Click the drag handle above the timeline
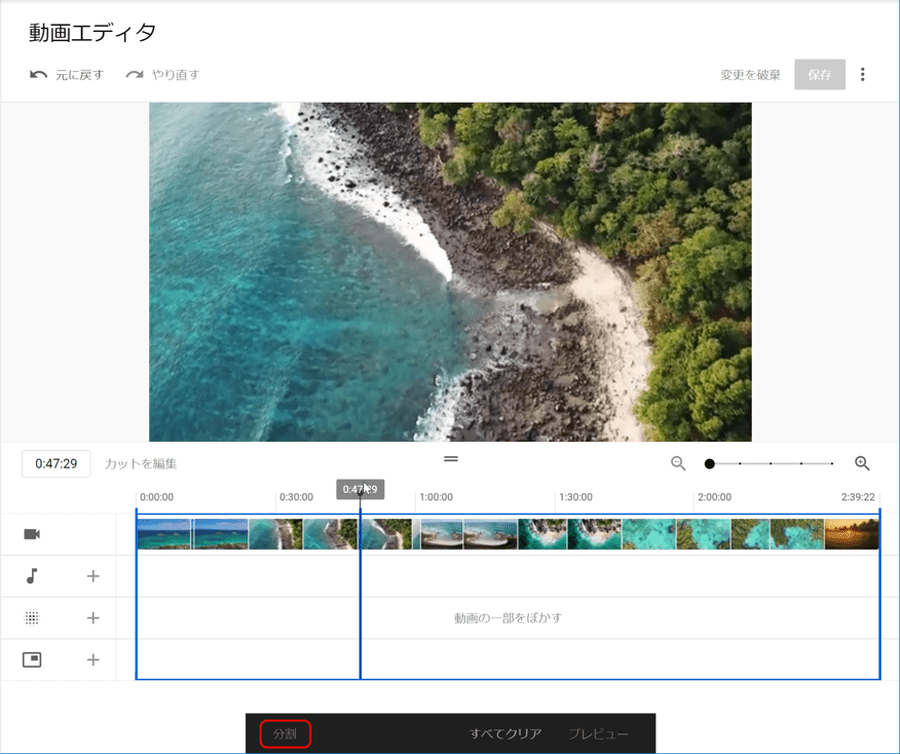The height and width of the screenshot is (754, 900). pos(451,458)
